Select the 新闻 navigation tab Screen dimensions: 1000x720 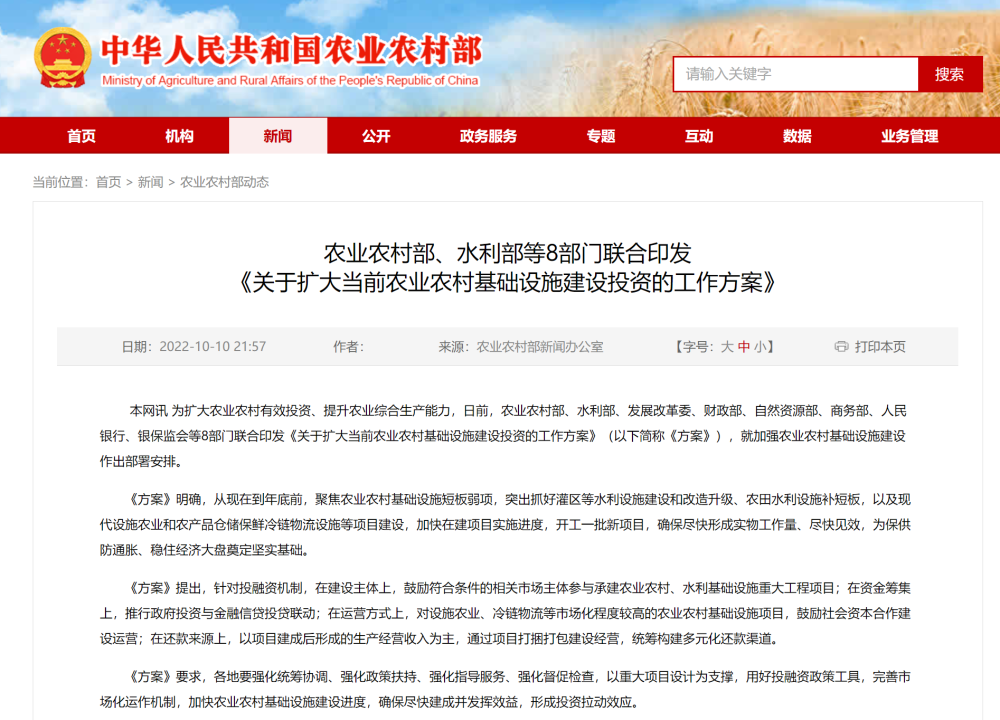(278, 136)
